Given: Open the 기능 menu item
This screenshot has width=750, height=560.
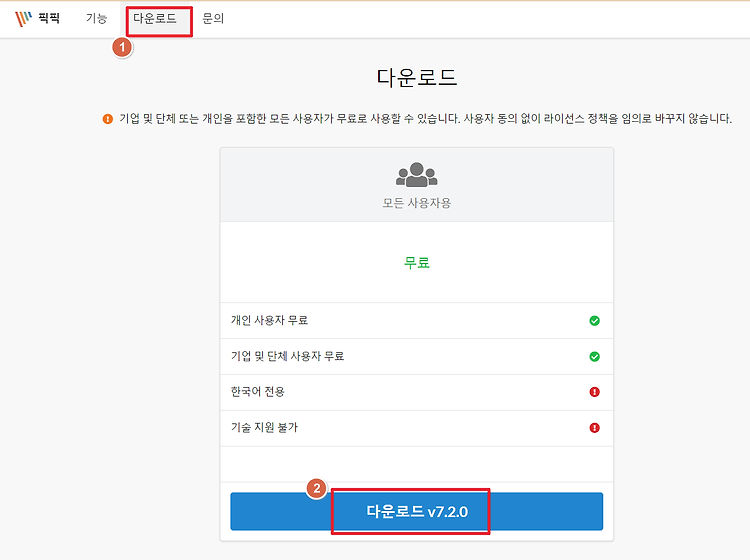Looking at the screenshot, I should 96,19.
